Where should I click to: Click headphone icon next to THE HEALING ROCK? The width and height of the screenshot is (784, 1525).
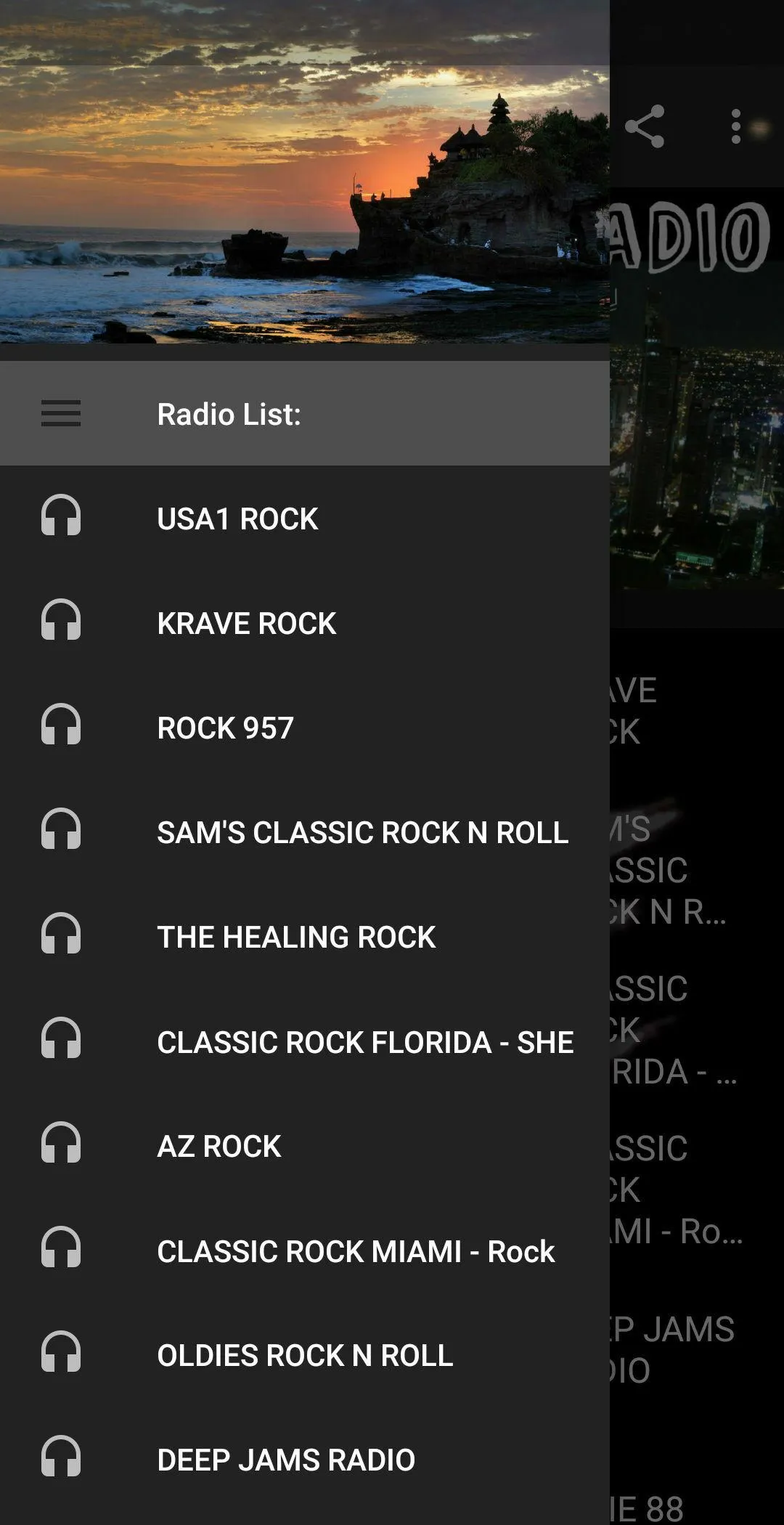(61, 933)
